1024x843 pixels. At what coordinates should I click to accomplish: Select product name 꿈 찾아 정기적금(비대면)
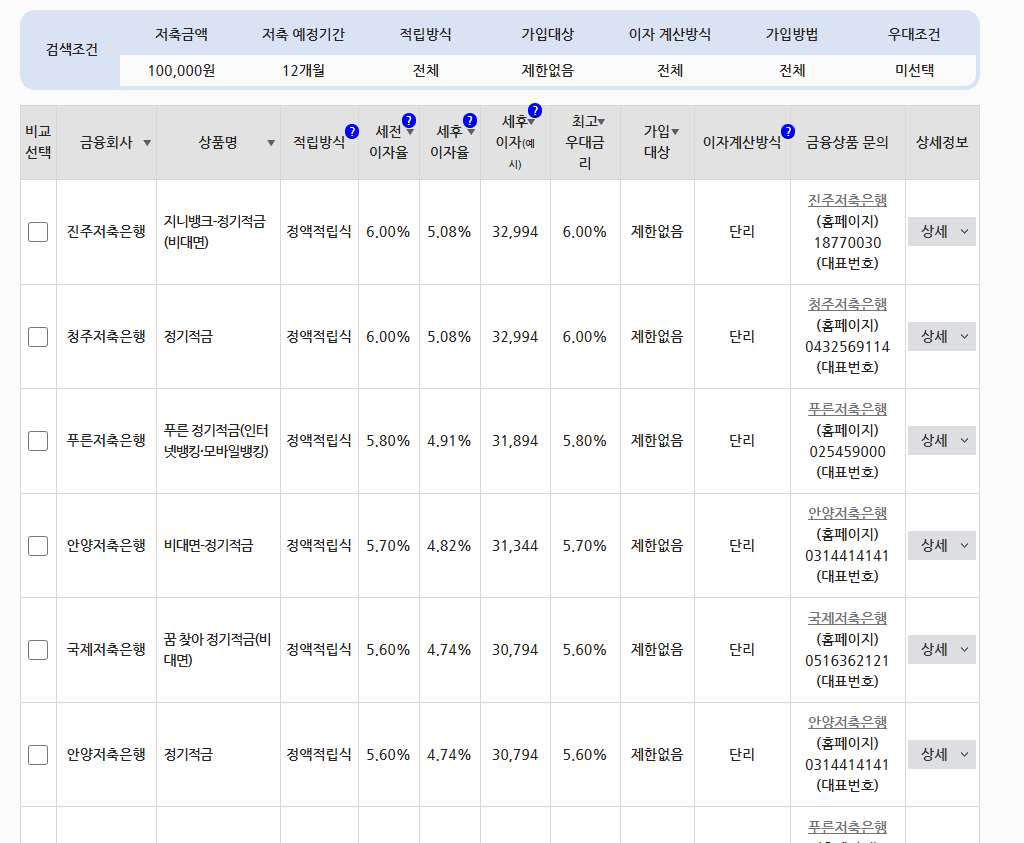[217, 650]
